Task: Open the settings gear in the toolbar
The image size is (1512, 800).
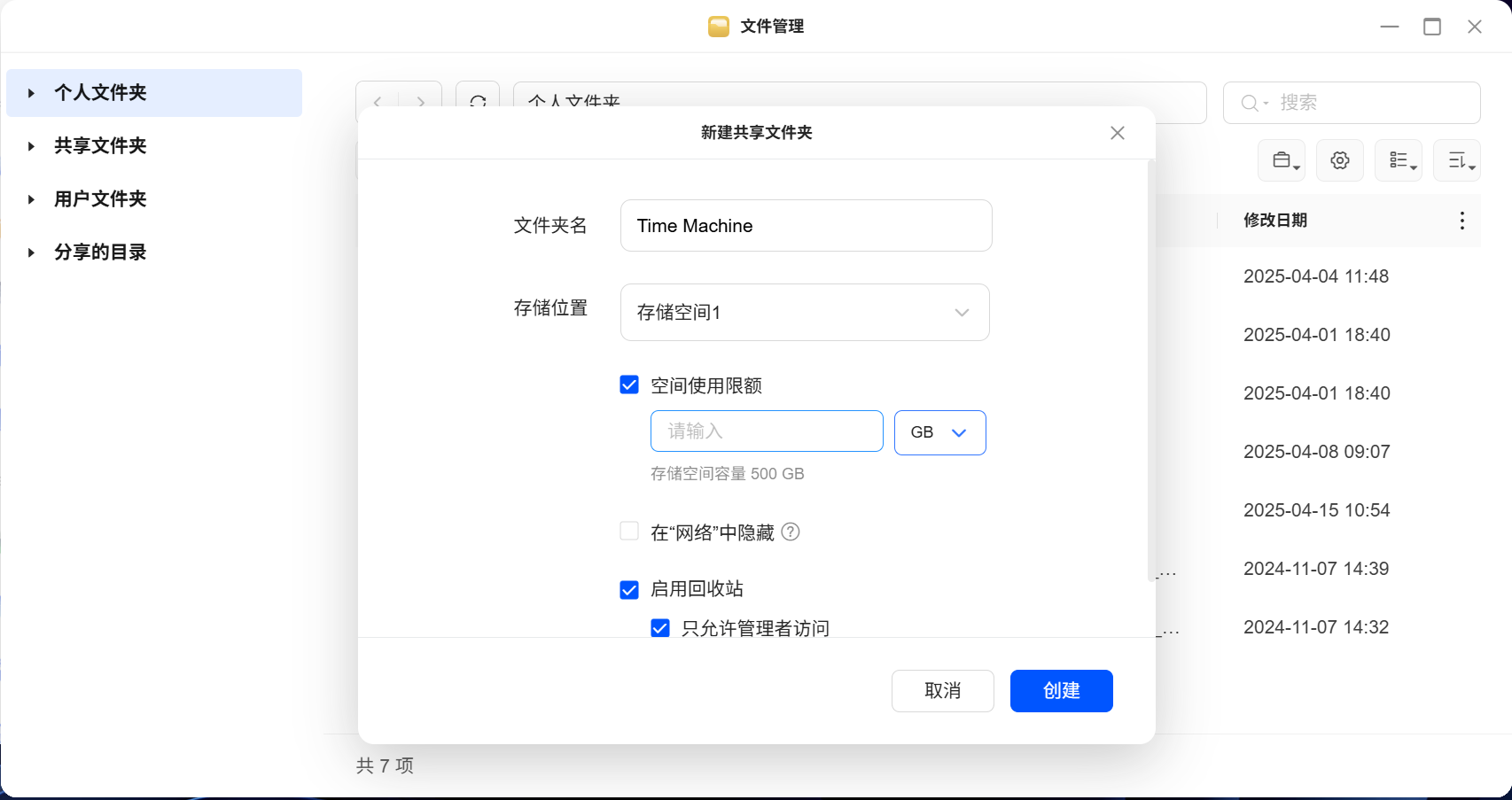Action: click(x=1339, y=160)
